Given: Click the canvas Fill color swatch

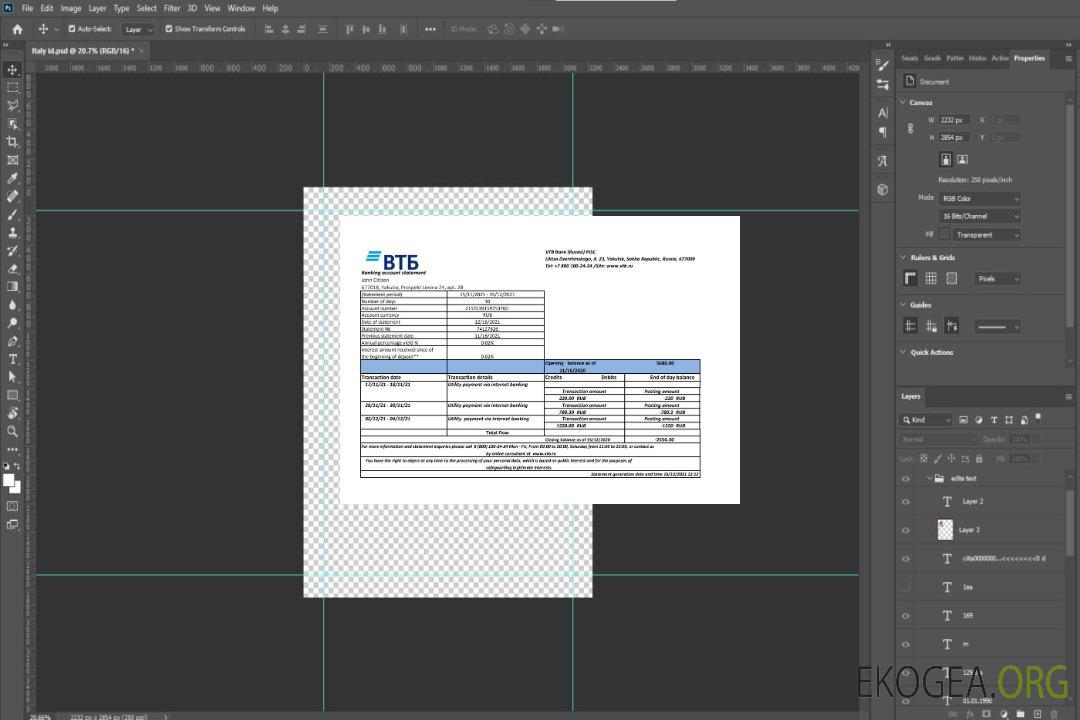Looking at the screenshot, I should (944, 235).
